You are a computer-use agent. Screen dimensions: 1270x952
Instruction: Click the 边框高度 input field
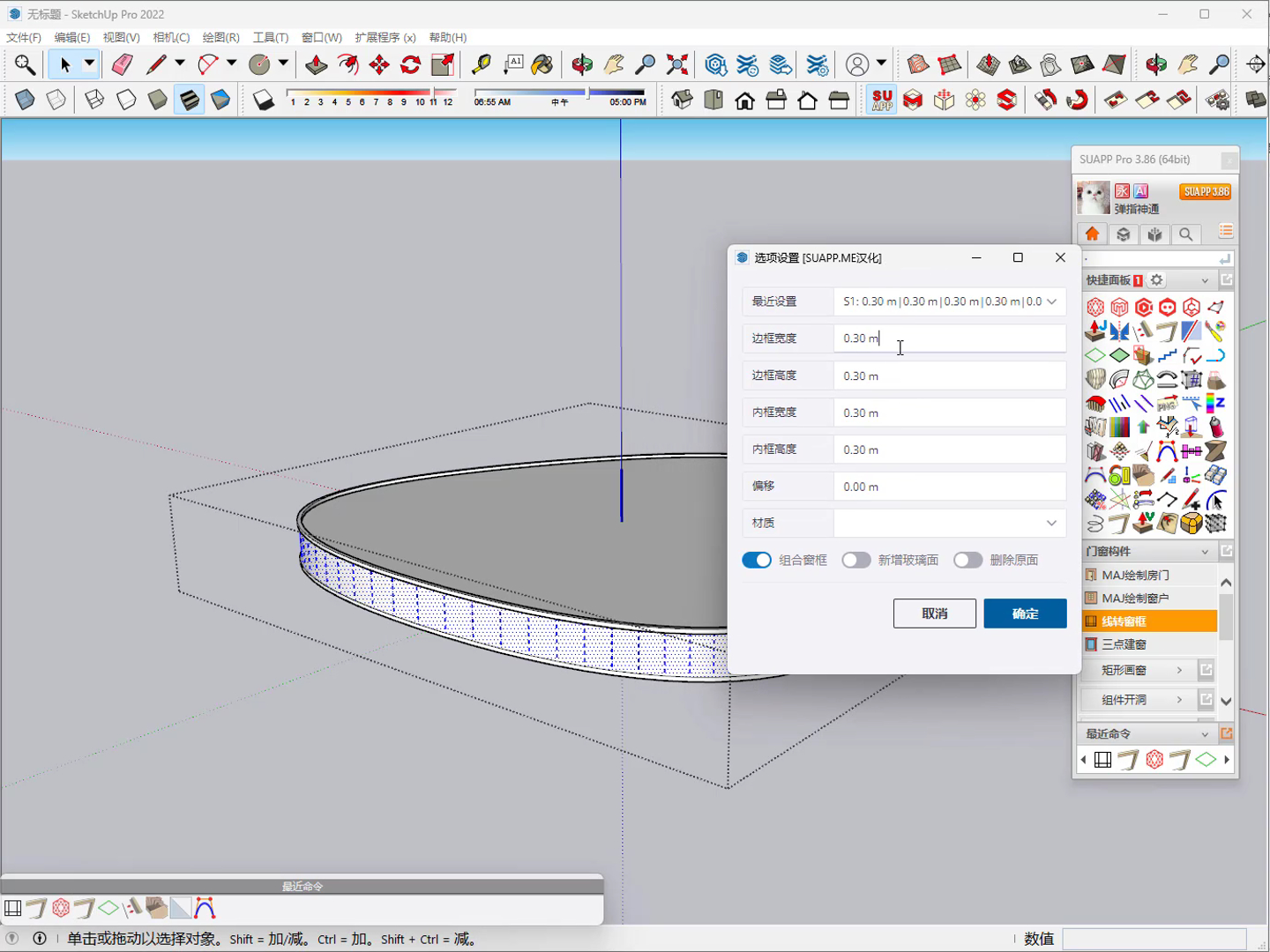(x=950, y=376)
